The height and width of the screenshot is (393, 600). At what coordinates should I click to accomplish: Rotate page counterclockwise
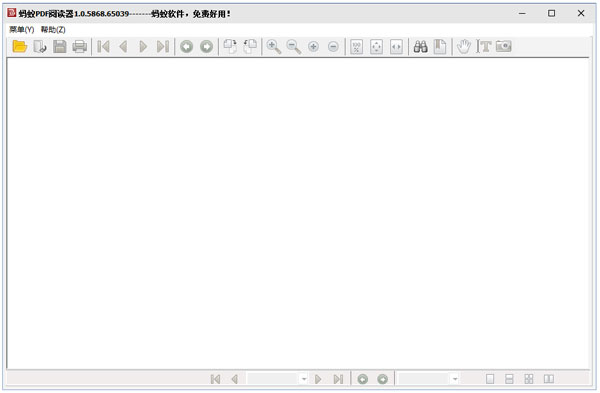click(250, 47)
